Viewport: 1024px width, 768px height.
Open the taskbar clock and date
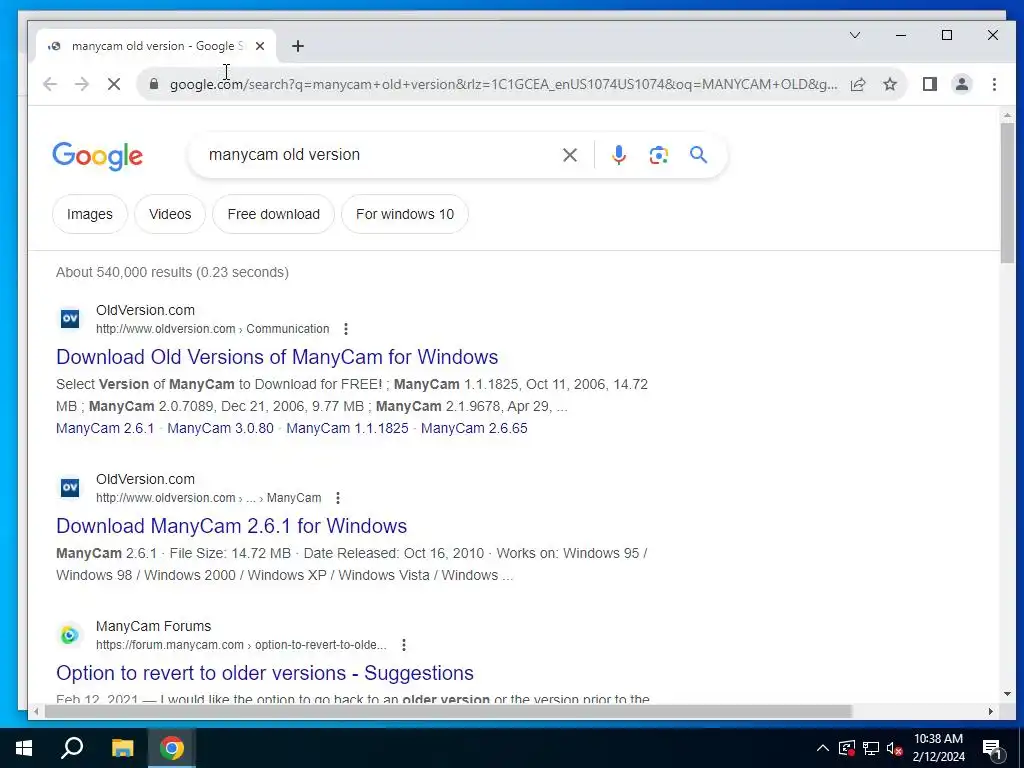(938, 748)
